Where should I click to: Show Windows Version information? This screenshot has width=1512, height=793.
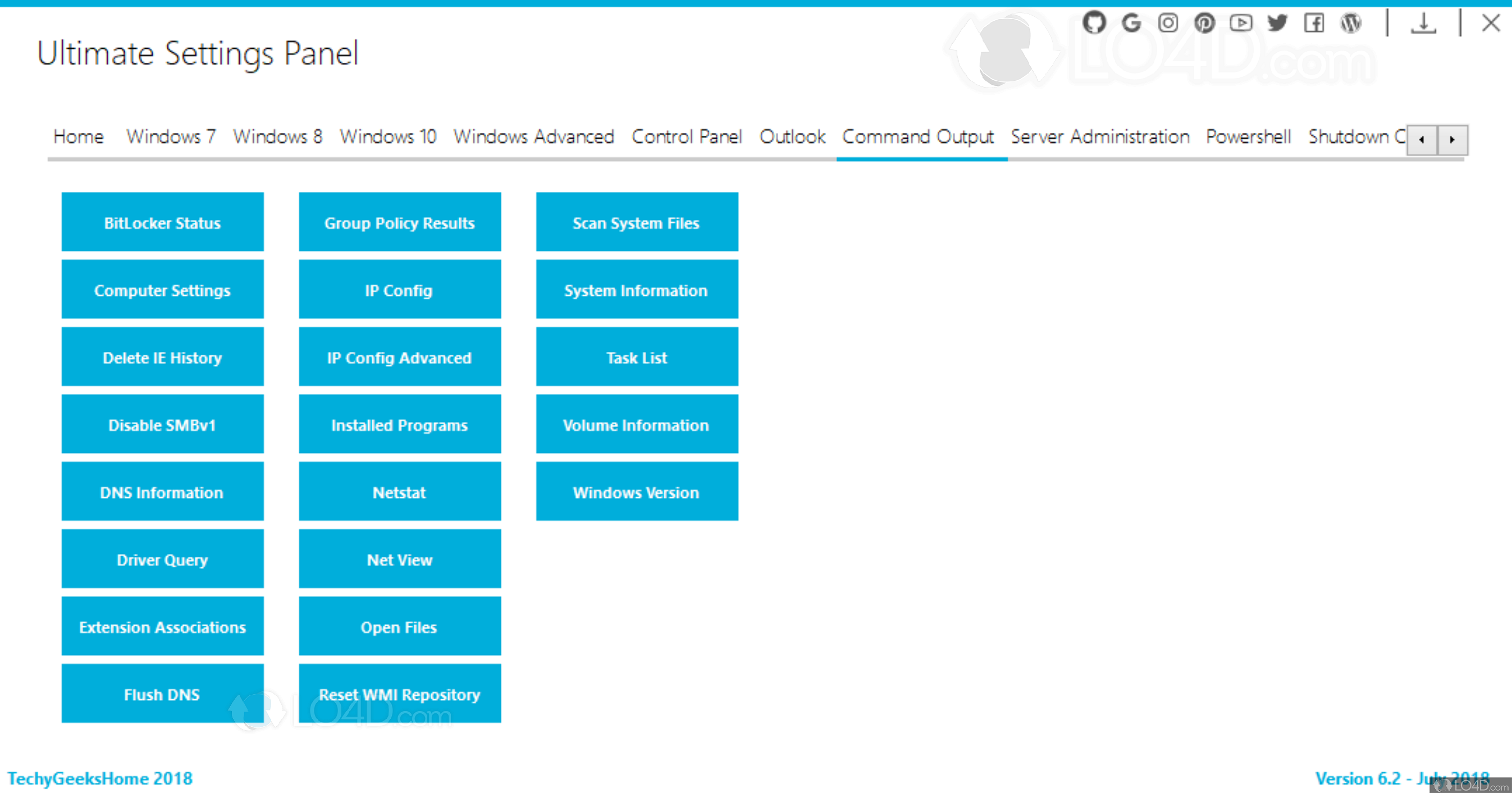tap(636, 492)
